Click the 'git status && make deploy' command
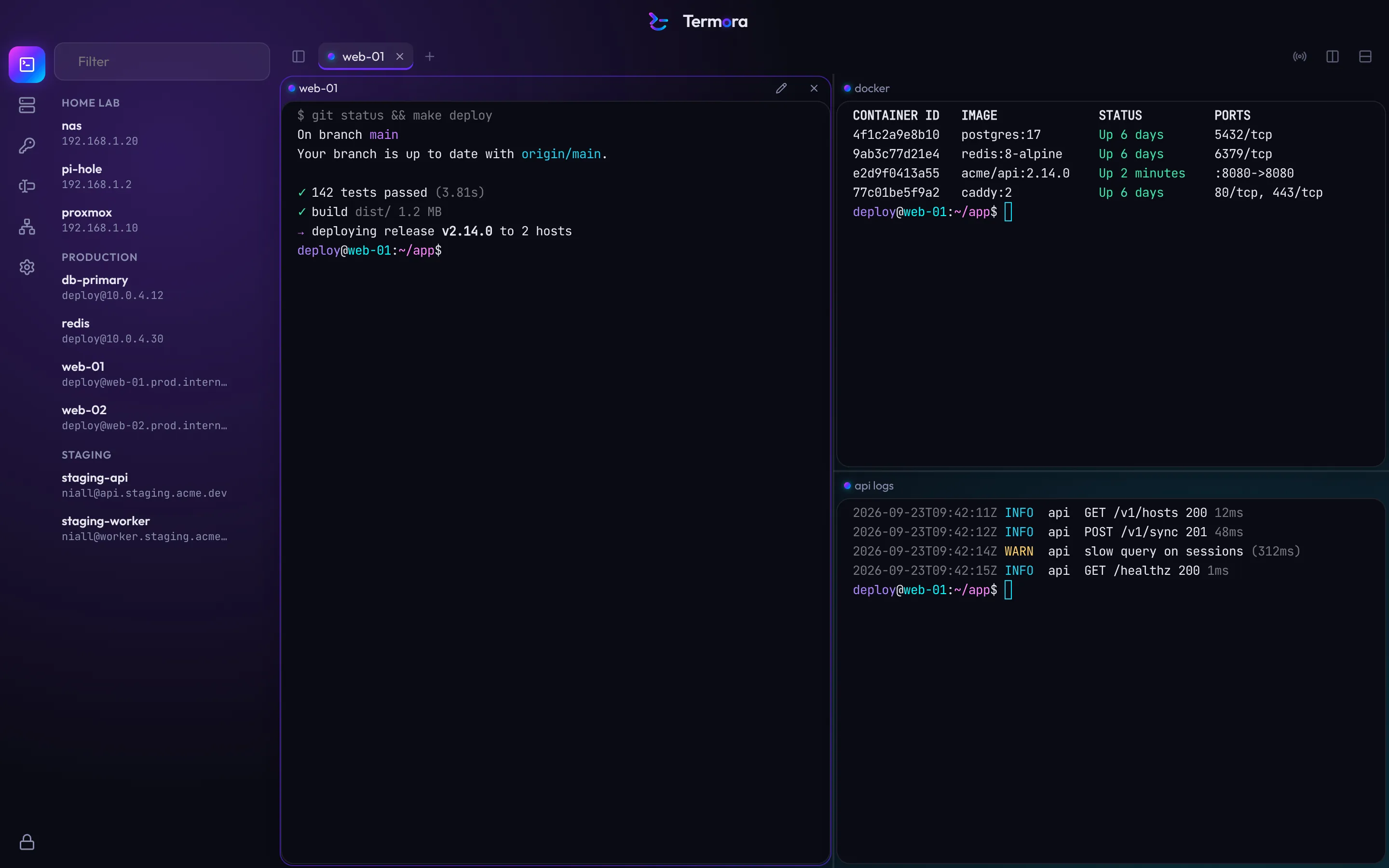Screen dimensions: 1389x868 tap(402, 115)
